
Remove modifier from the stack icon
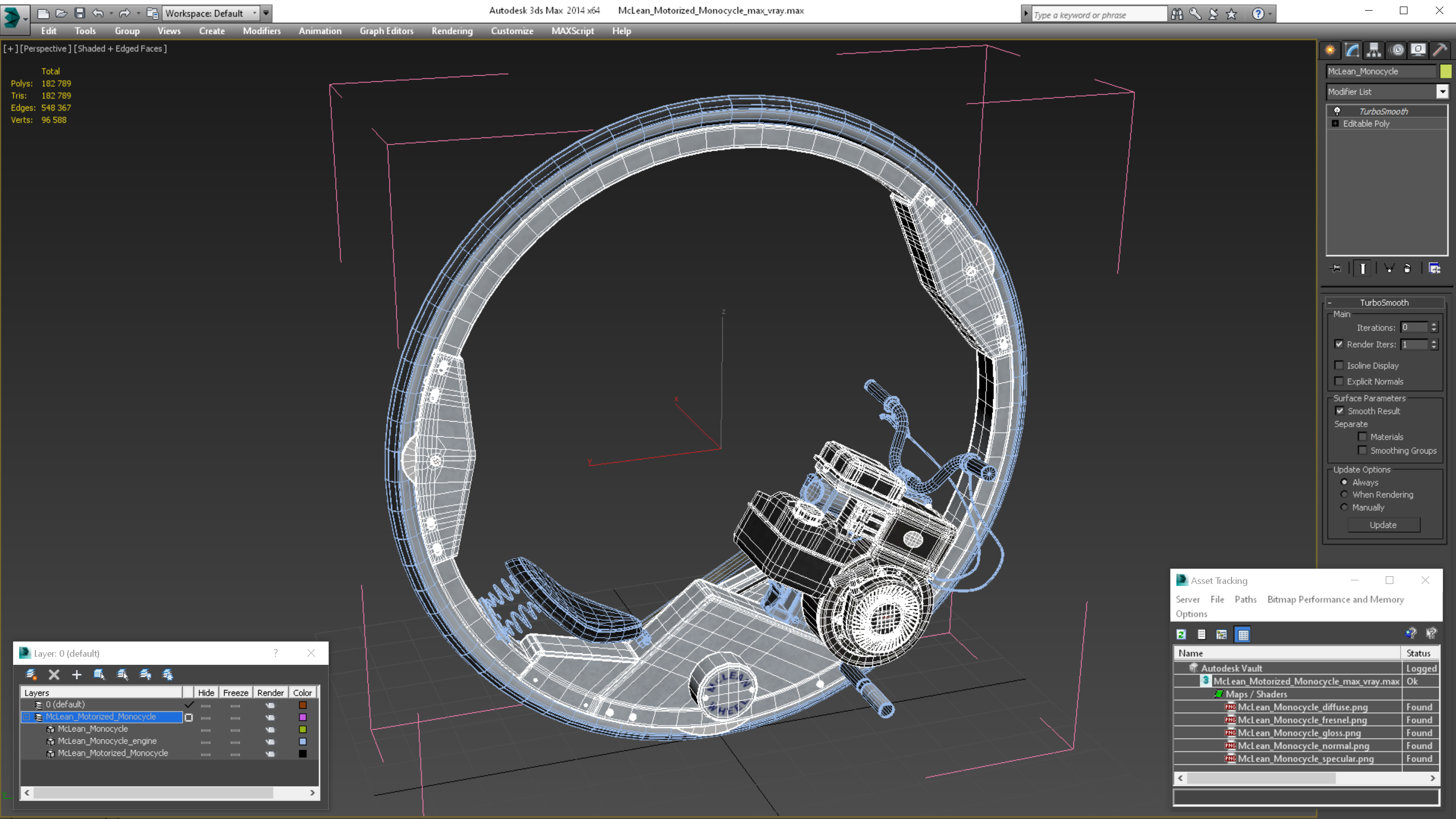[x=1407, y=268]
